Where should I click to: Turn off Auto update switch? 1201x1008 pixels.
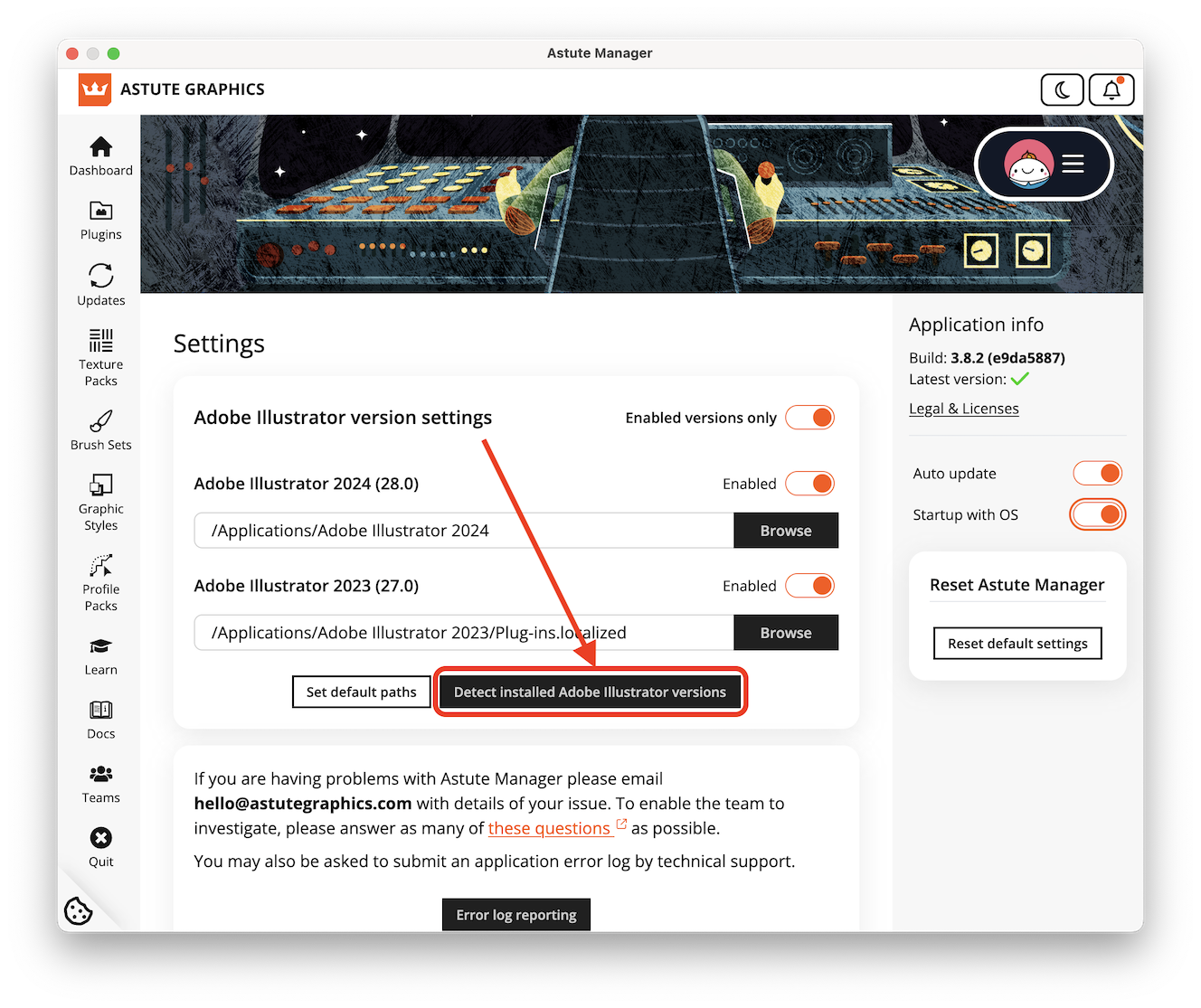click(1097, 473)
